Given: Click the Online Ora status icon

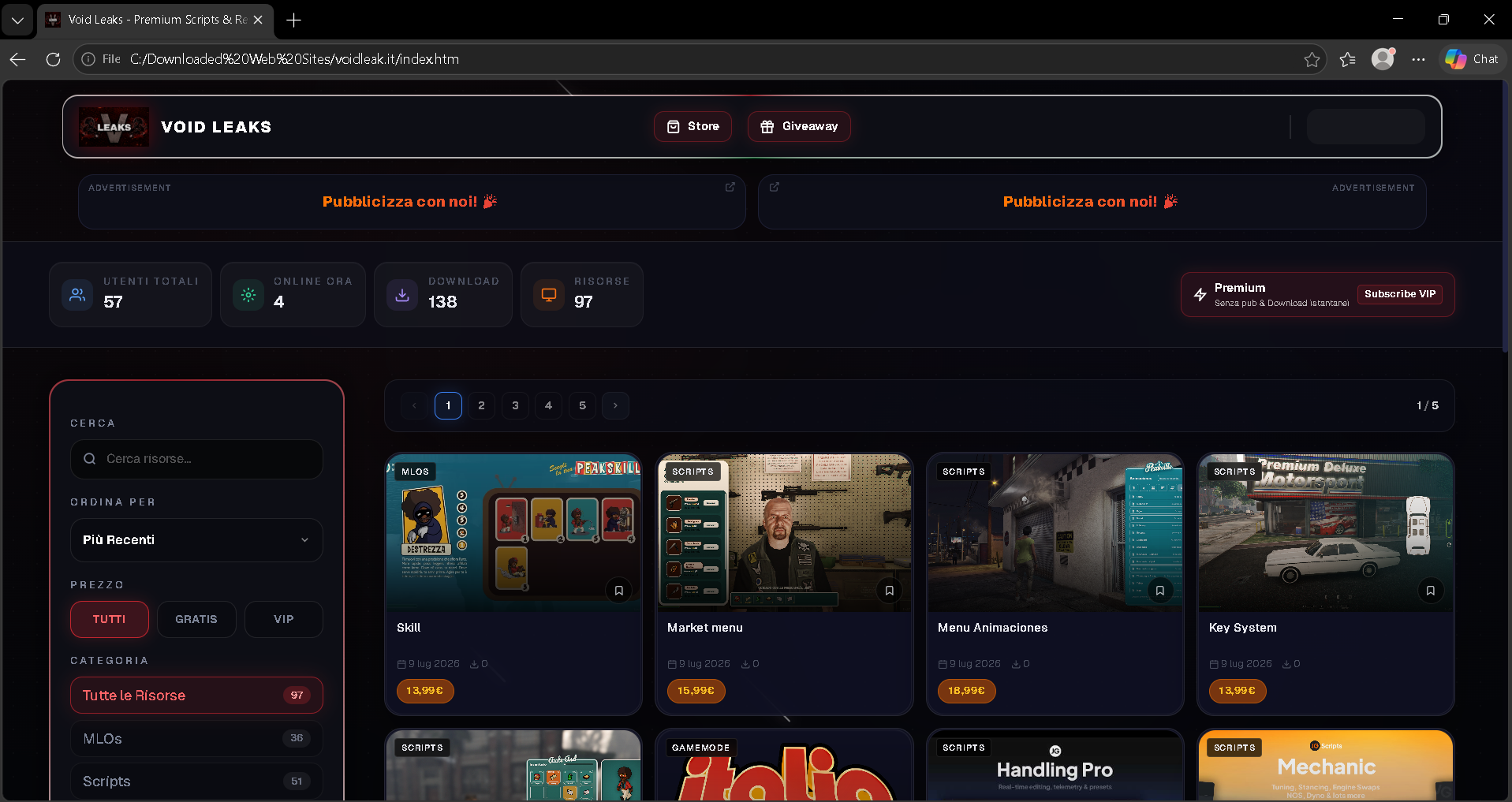Looking at the screenshot, I should tap(248, 295).
